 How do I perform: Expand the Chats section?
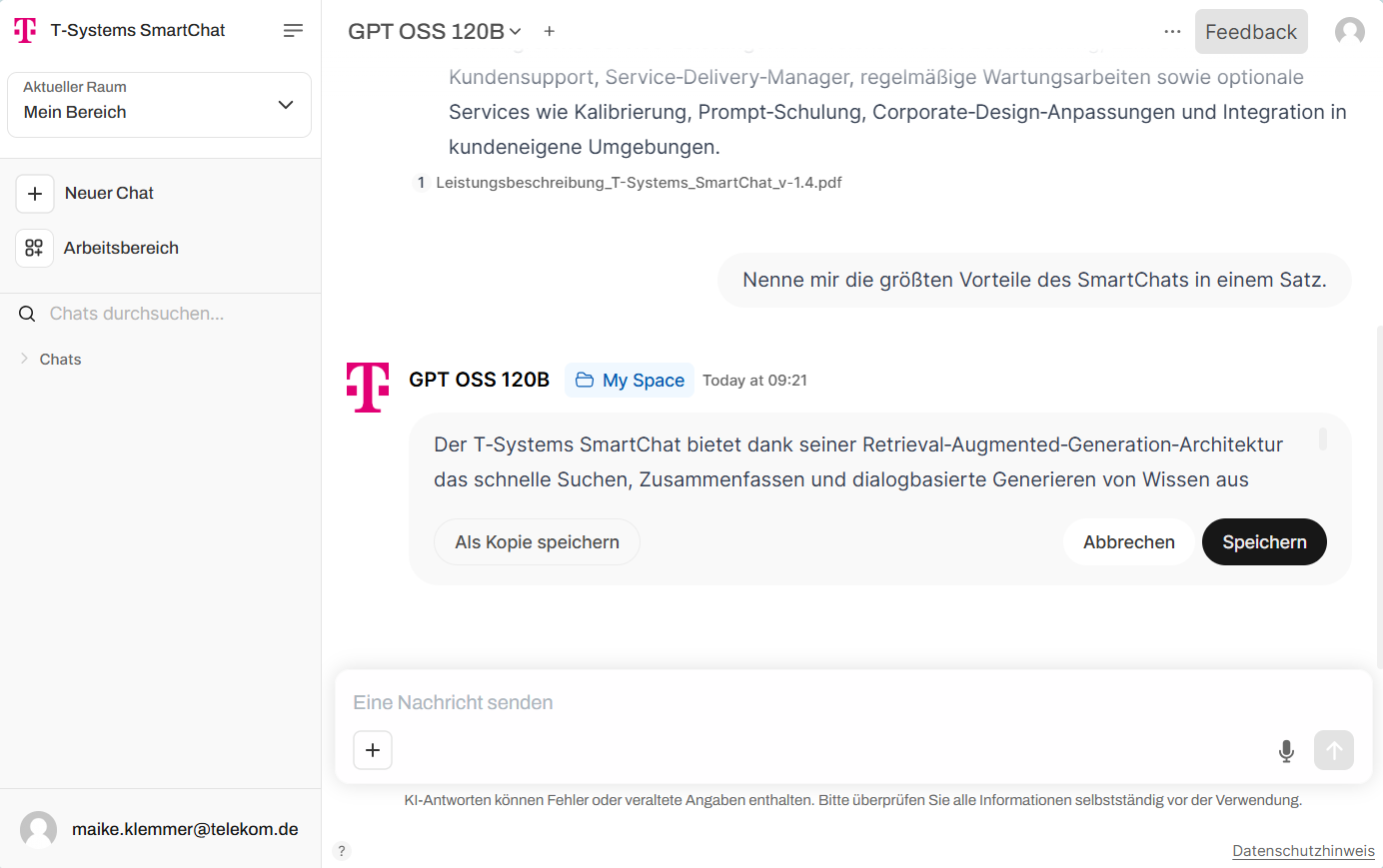point(50,359)
